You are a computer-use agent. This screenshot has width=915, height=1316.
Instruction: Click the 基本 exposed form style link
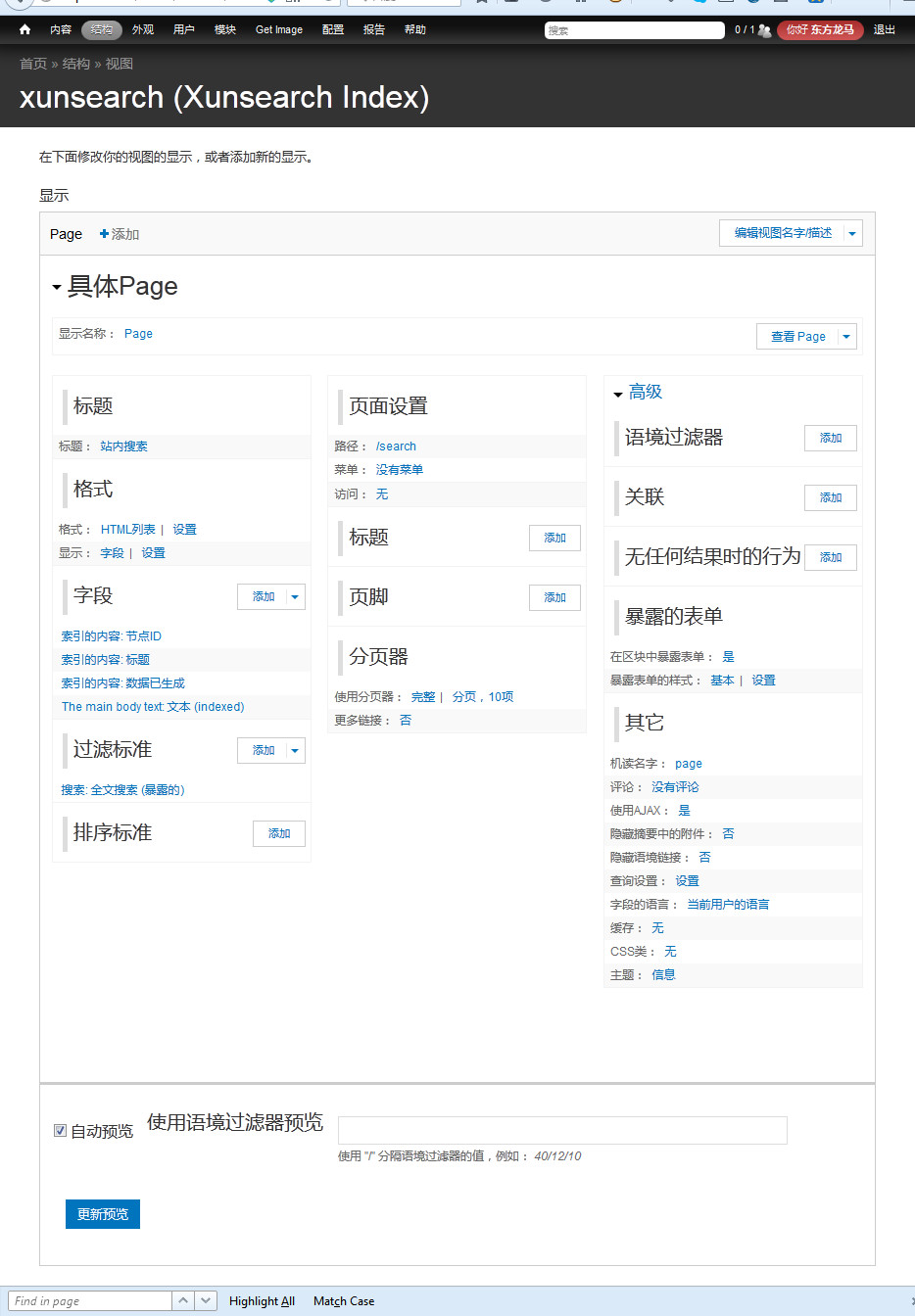(x=722, y=681)
